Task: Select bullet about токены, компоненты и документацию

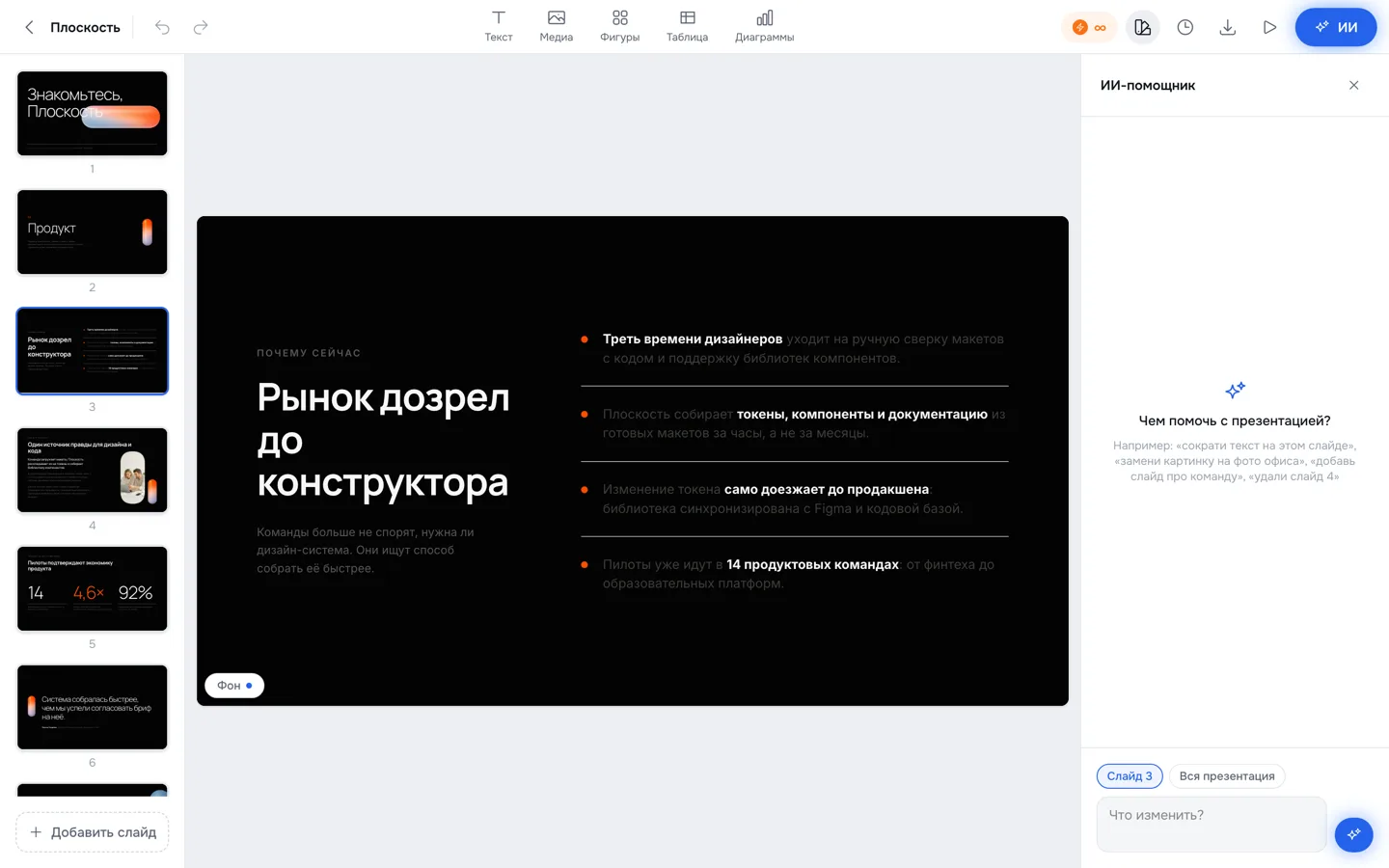Action: 803,423
